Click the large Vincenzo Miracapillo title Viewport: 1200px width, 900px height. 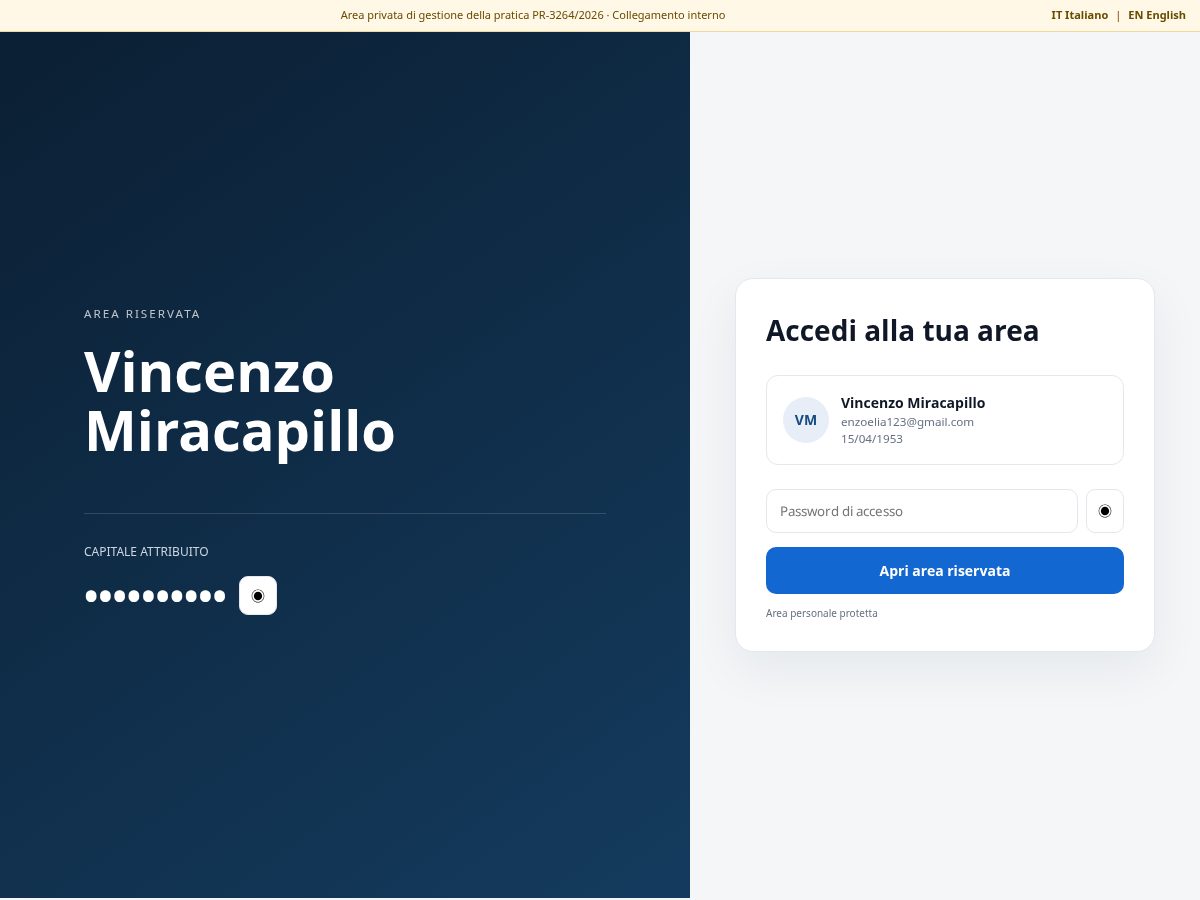coord(240,401)
